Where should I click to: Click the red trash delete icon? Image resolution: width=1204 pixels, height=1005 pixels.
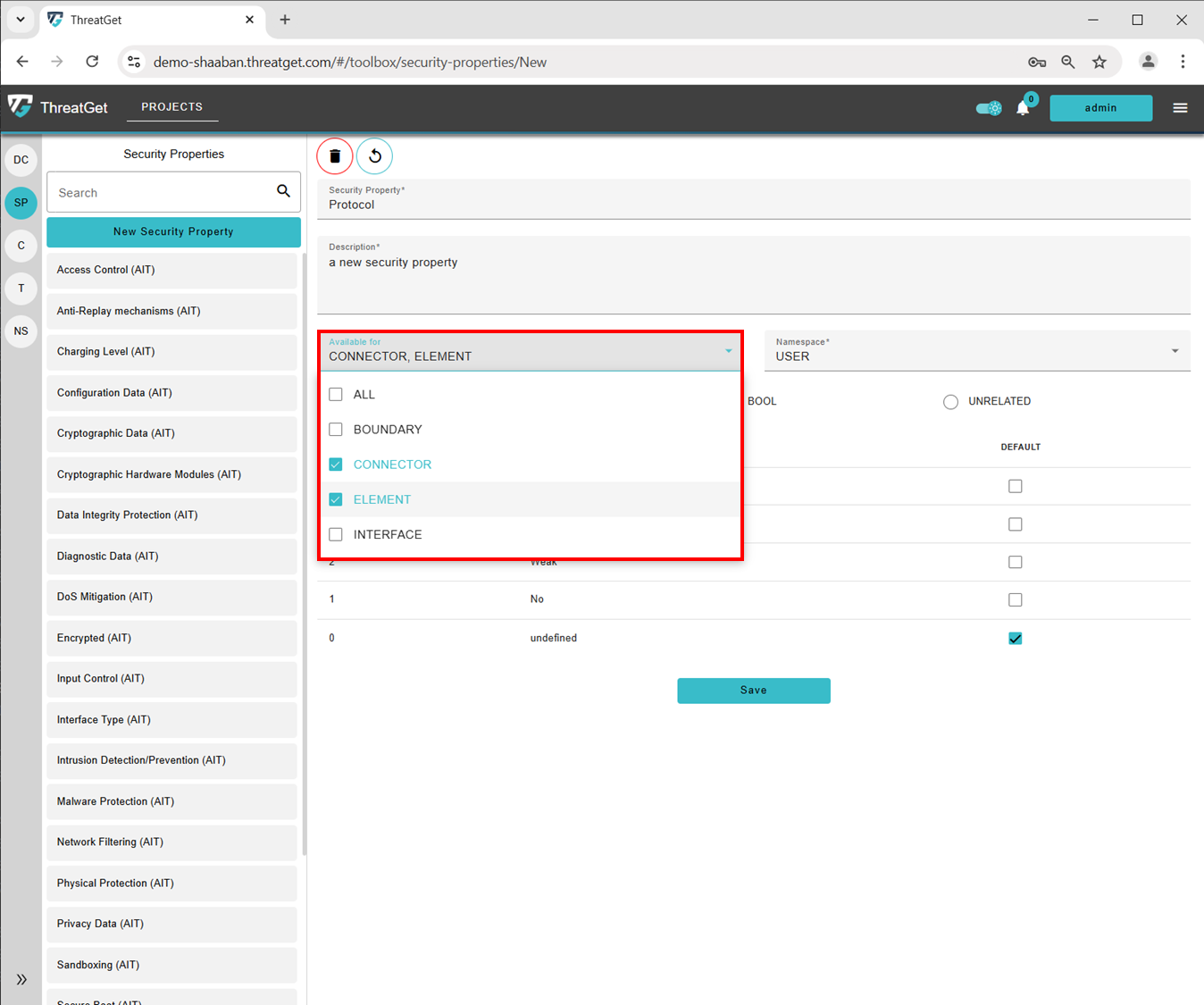[x=335, y=156]
